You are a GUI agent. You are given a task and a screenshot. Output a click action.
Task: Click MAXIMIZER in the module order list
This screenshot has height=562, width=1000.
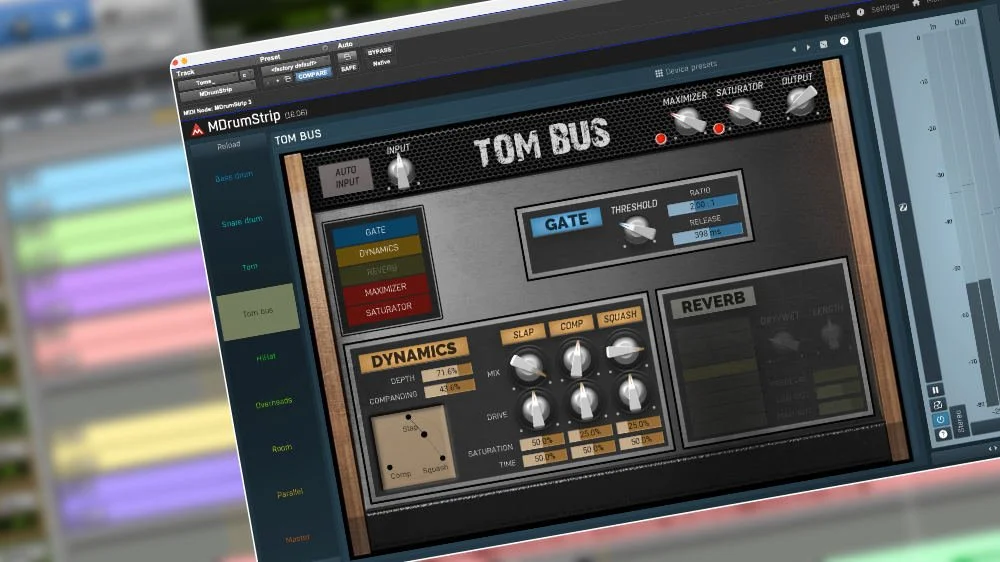point(385,290)
